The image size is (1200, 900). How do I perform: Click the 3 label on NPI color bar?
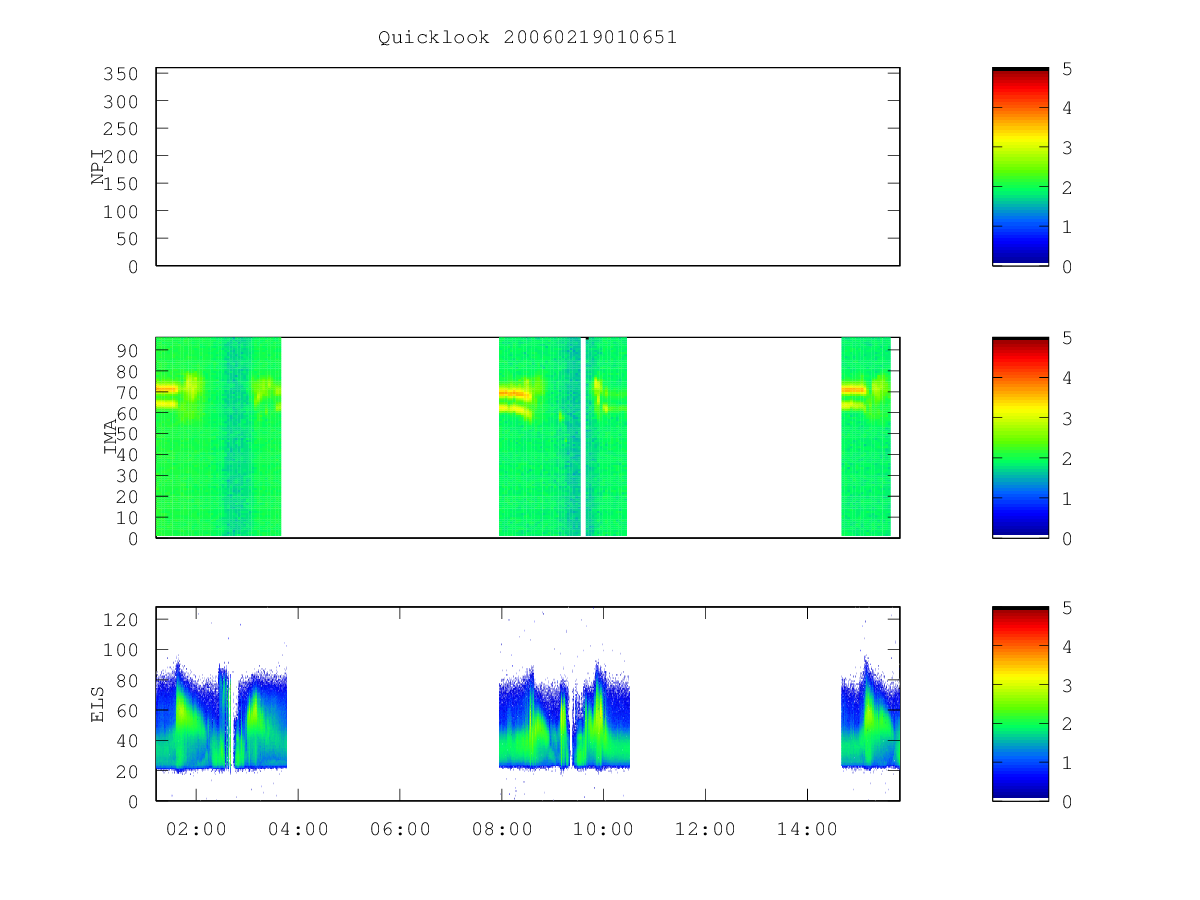pos(1065,148)
